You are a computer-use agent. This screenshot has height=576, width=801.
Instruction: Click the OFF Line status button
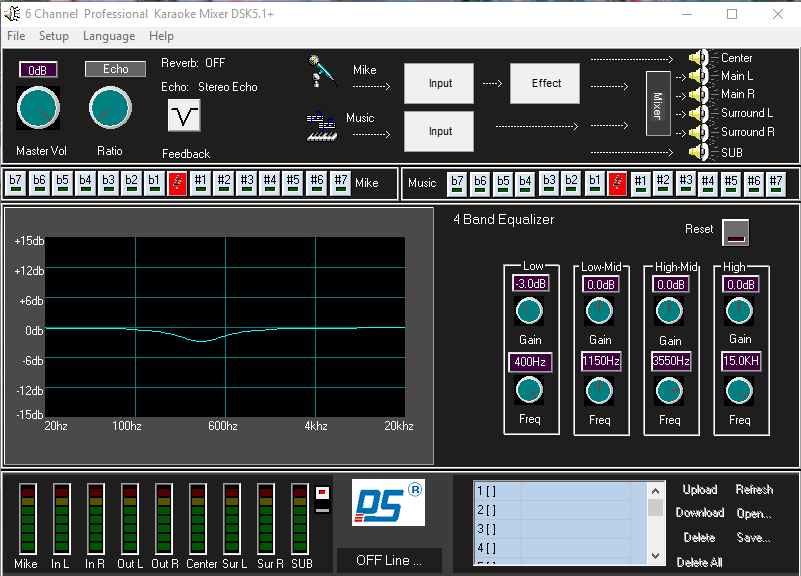click(x=389, y=561)
